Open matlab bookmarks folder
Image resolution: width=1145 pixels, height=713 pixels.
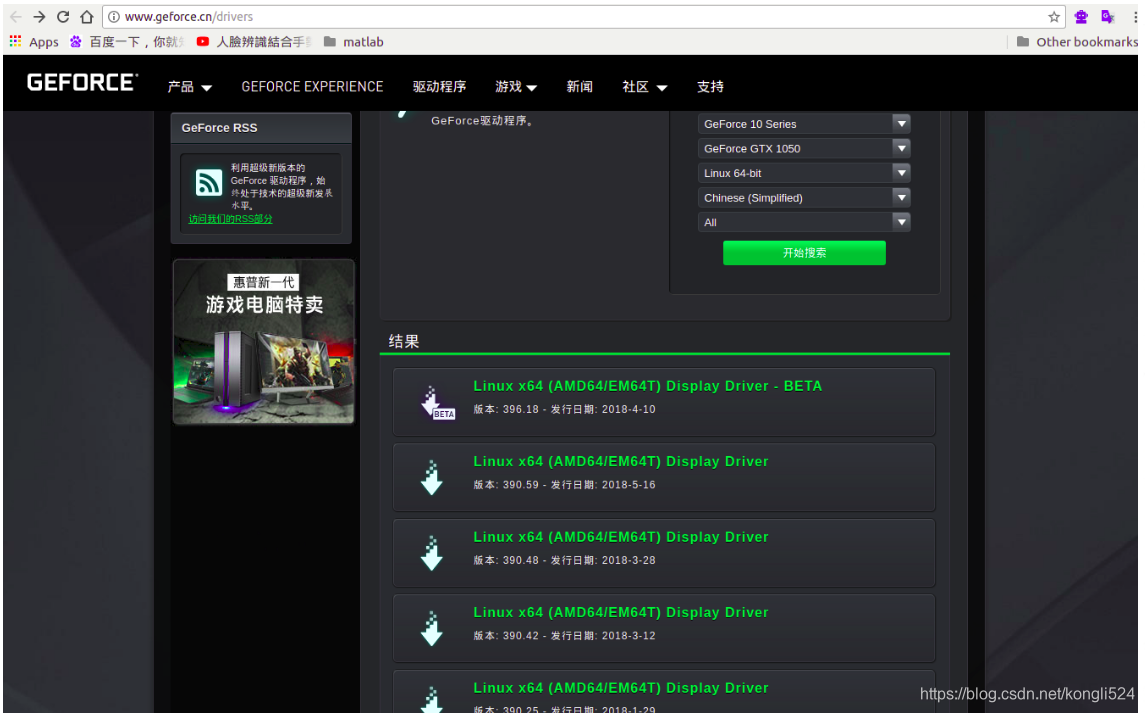tap(353, 42)
